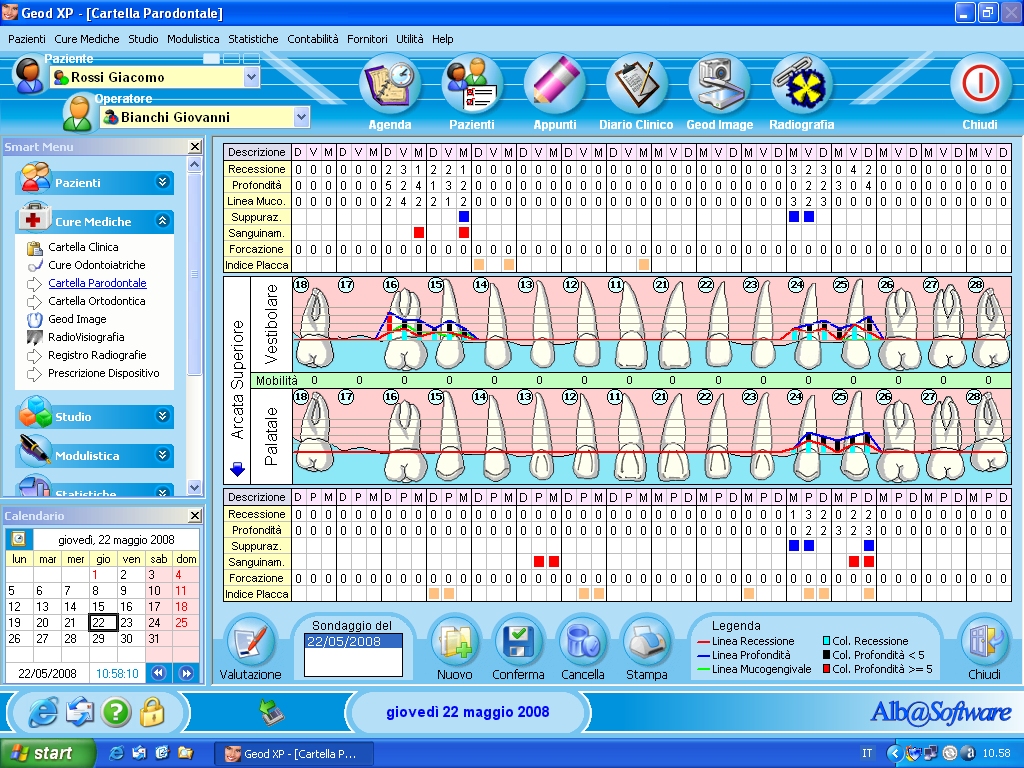
Task: Go to next month in calendar
Action: [x=185, y=673]
